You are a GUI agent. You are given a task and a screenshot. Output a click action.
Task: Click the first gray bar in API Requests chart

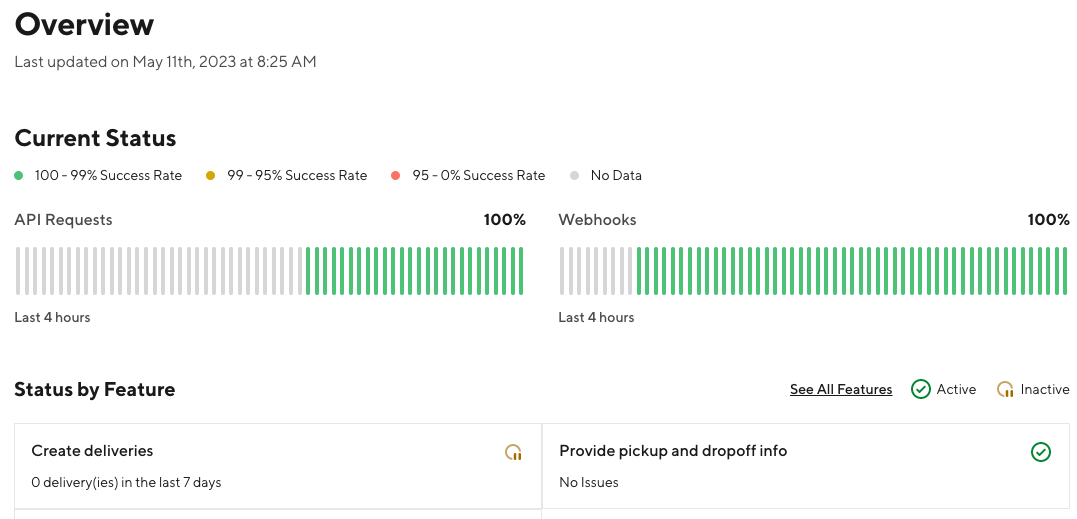click(x=19, y=271)
